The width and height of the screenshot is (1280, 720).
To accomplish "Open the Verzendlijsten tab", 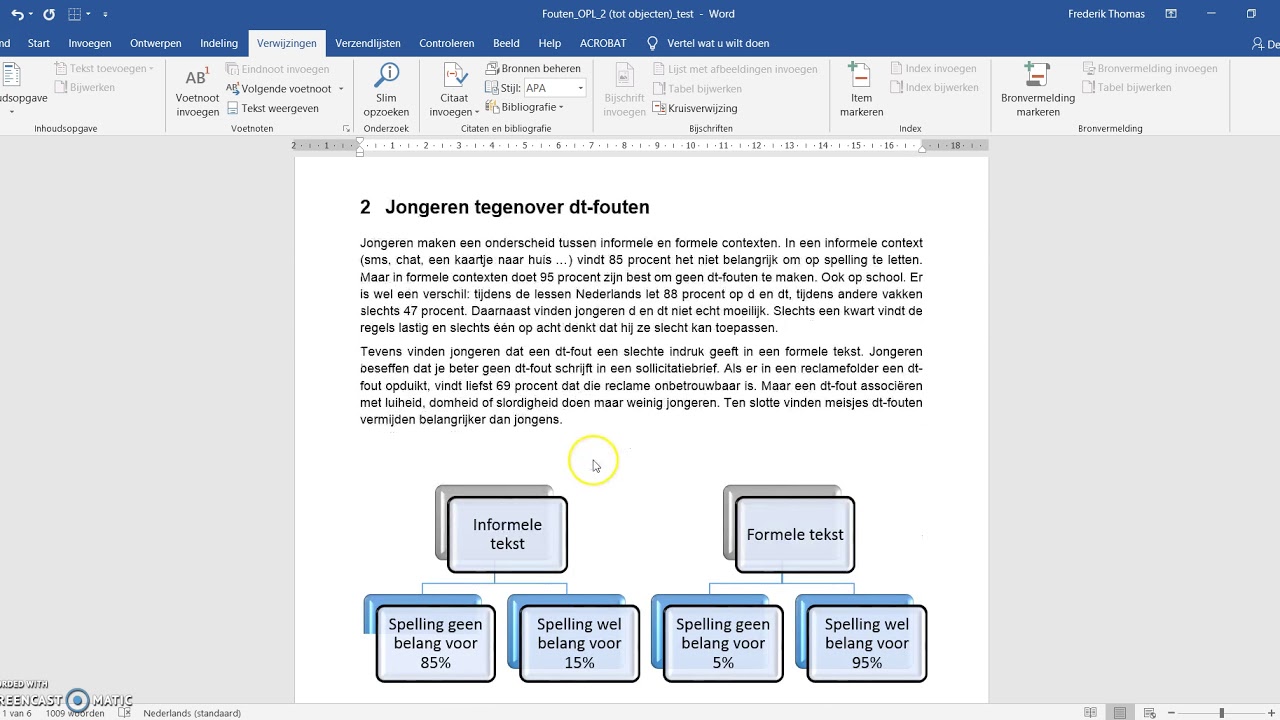I will [368, 43].
